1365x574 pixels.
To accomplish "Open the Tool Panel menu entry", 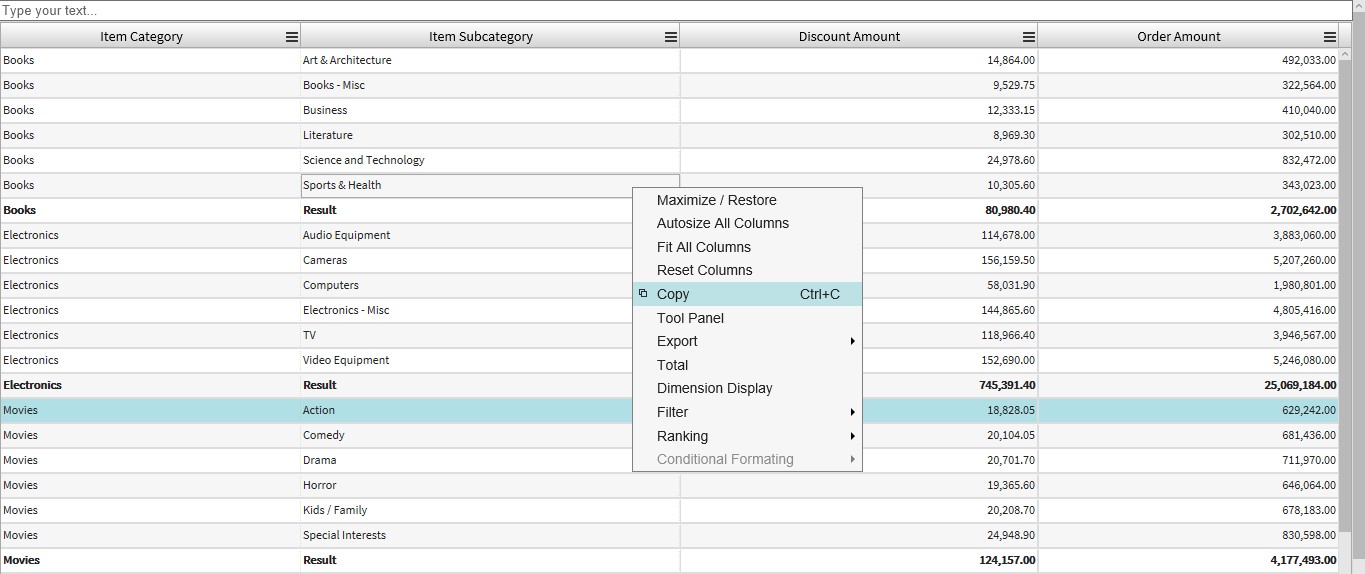I will click(690, 318).
